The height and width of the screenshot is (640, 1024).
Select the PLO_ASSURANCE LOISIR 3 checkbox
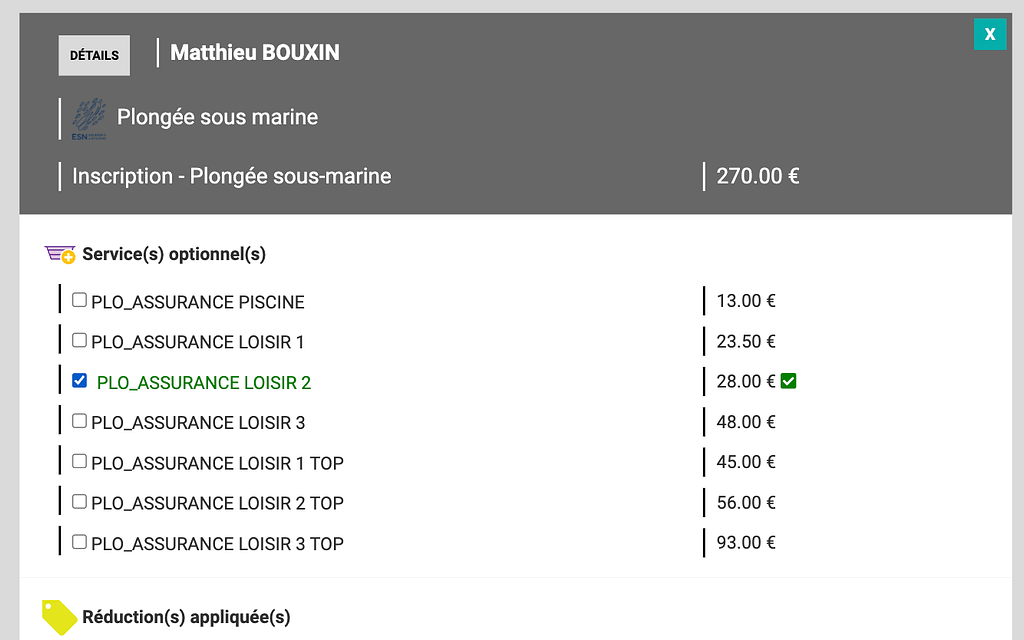coord(80,421)
